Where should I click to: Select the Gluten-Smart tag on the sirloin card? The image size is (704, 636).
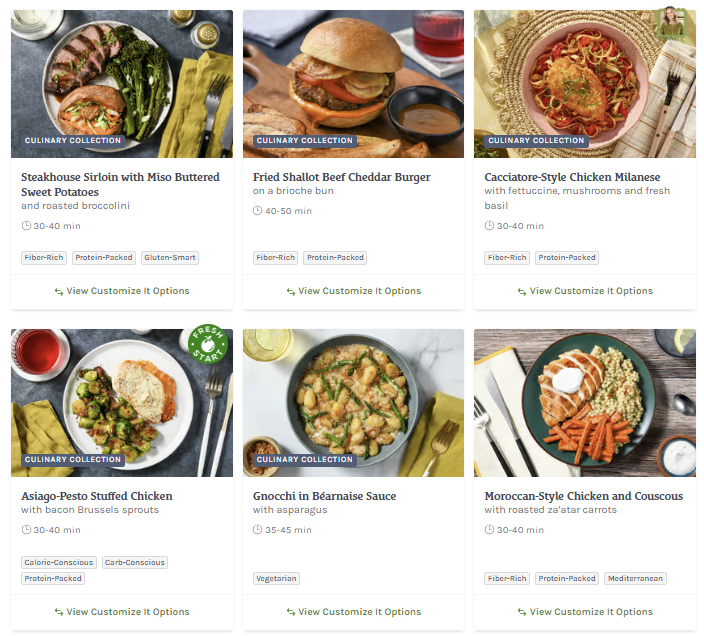point(170,258)
